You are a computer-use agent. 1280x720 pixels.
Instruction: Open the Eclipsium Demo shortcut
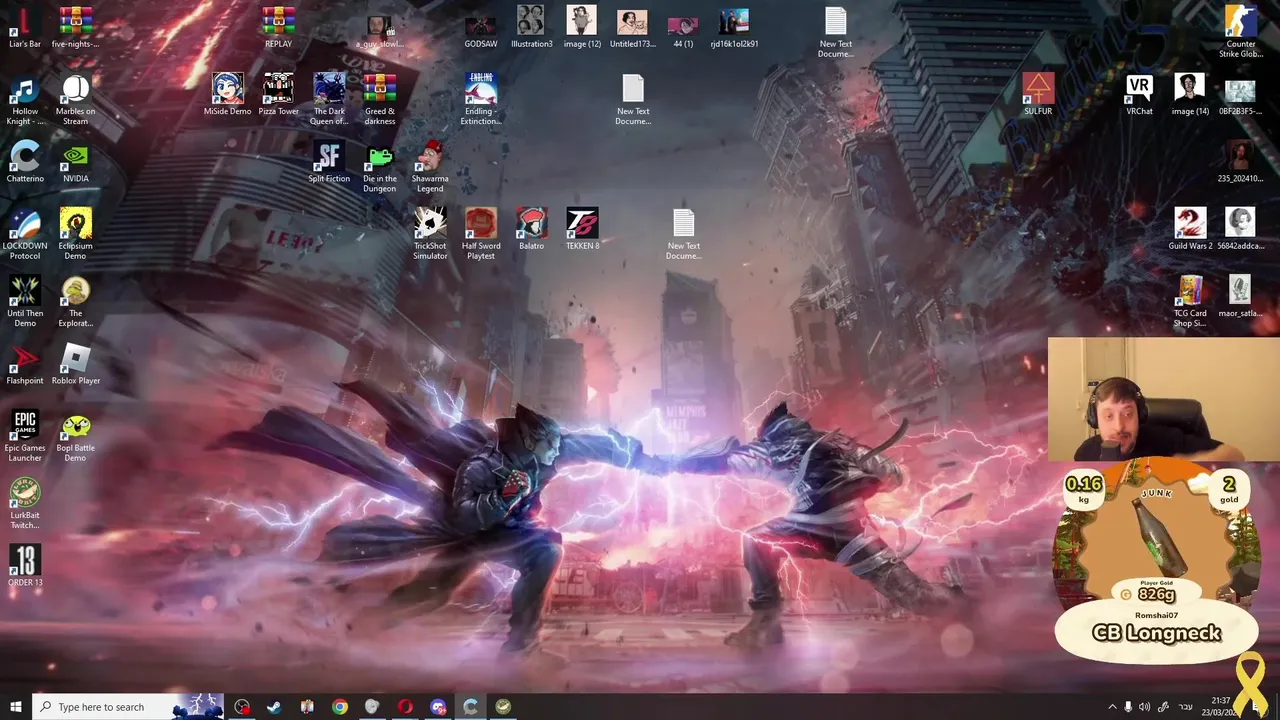[x=76, y=234]
